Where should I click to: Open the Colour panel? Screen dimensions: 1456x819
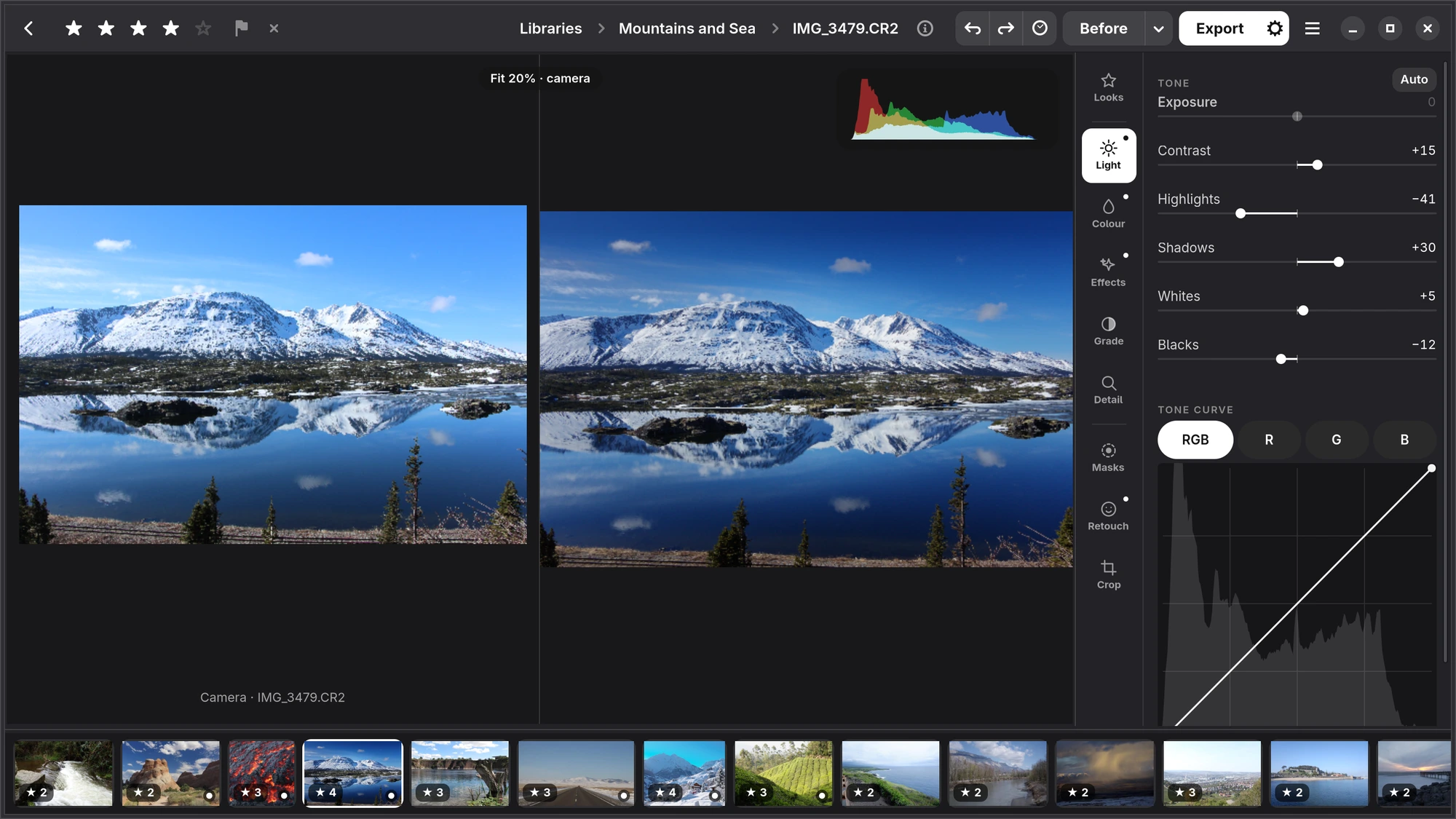click(1108, 214)
